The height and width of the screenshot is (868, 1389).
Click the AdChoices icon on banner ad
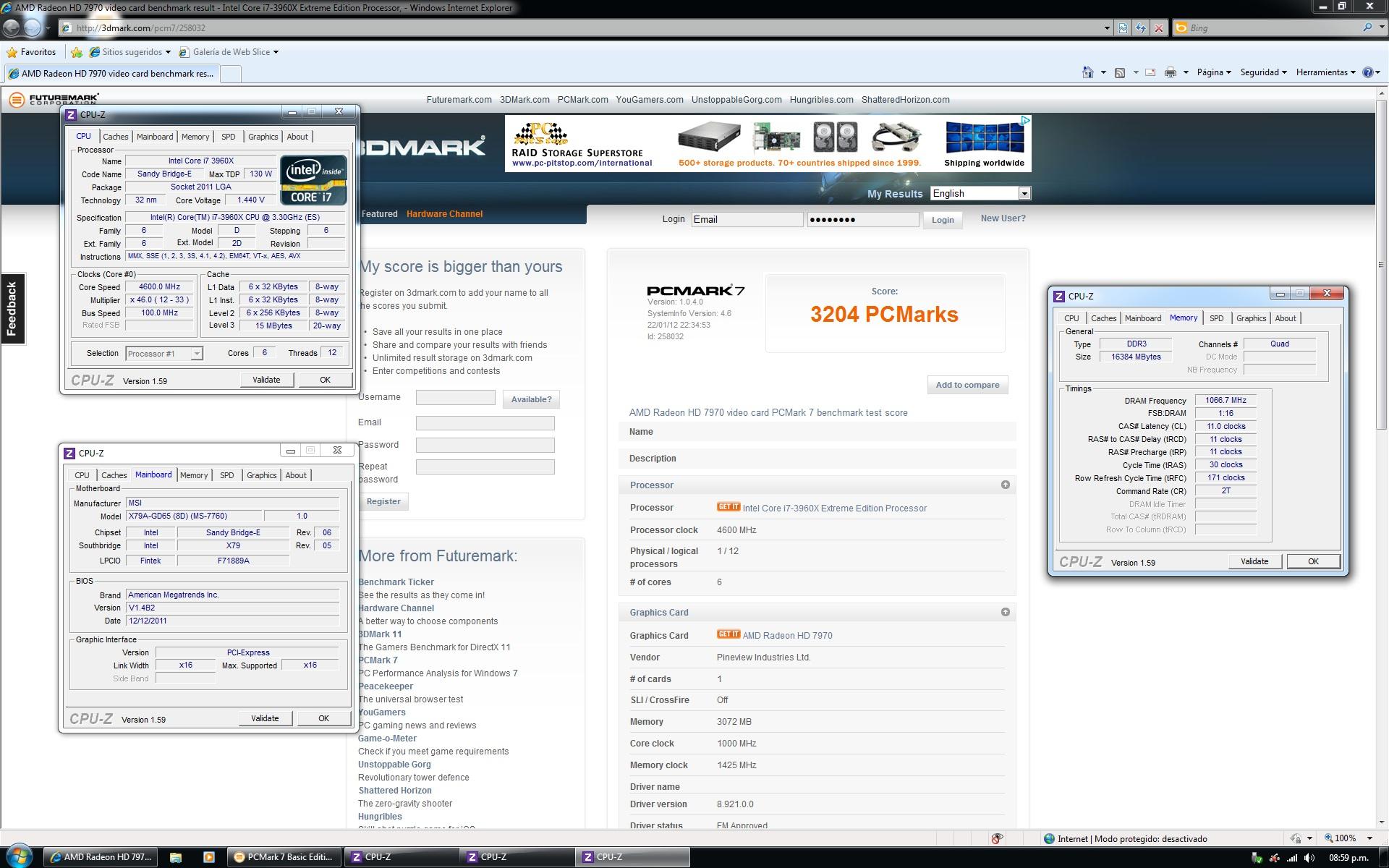coord(1025,120)
